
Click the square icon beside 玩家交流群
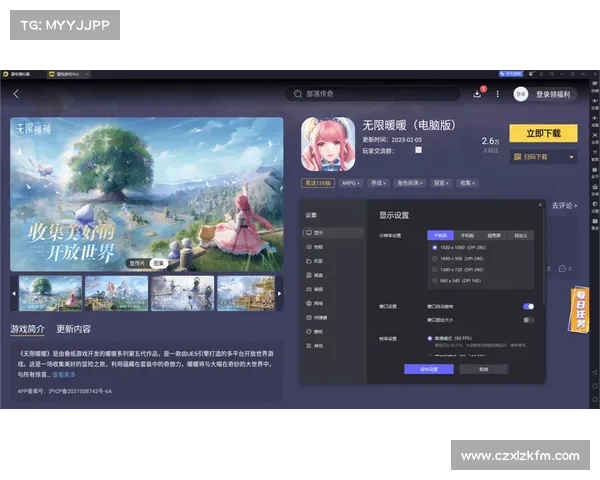(x=419, y=150)
